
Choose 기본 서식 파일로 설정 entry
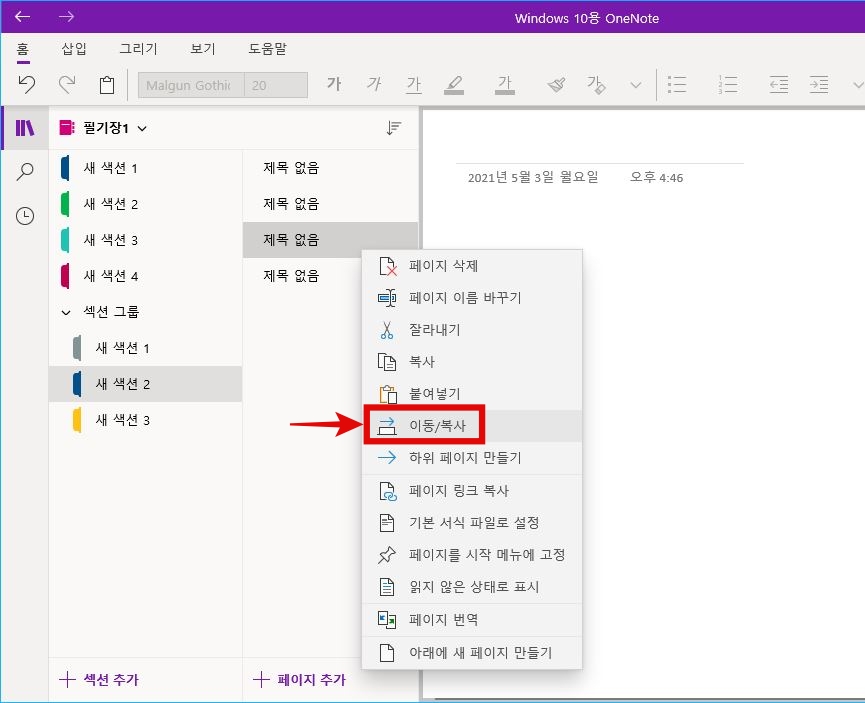[x=472, y=523]
